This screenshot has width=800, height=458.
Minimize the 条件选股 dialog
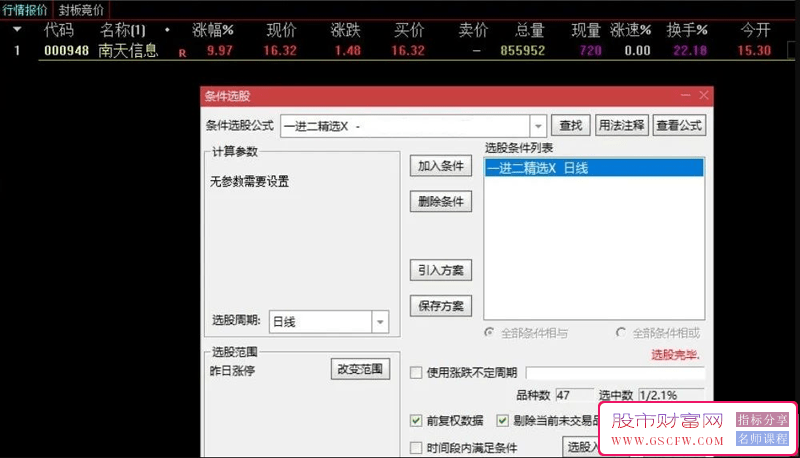(685, 95)
